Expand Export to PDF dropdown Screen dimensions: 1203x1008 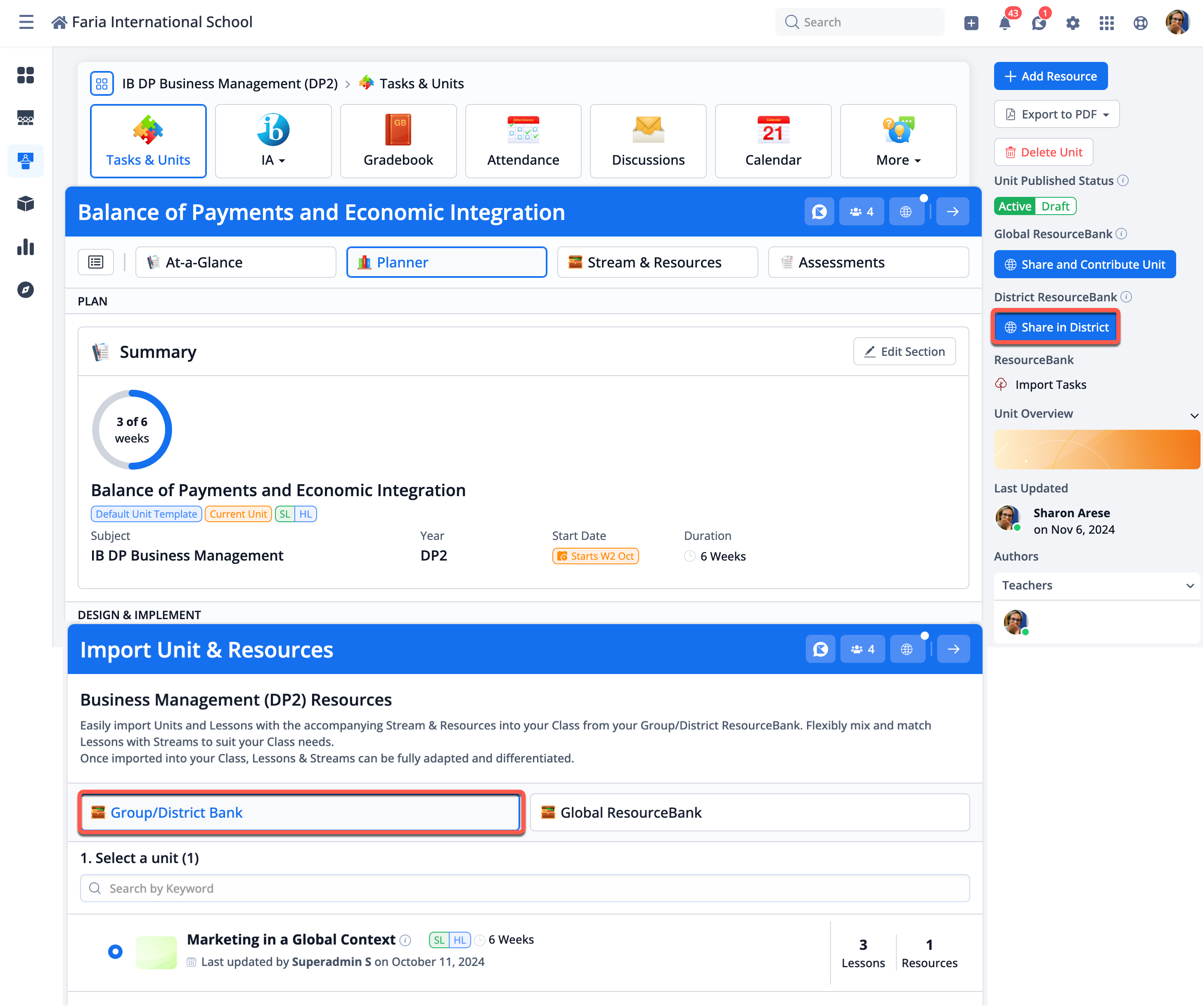[x=1057, y=115]
